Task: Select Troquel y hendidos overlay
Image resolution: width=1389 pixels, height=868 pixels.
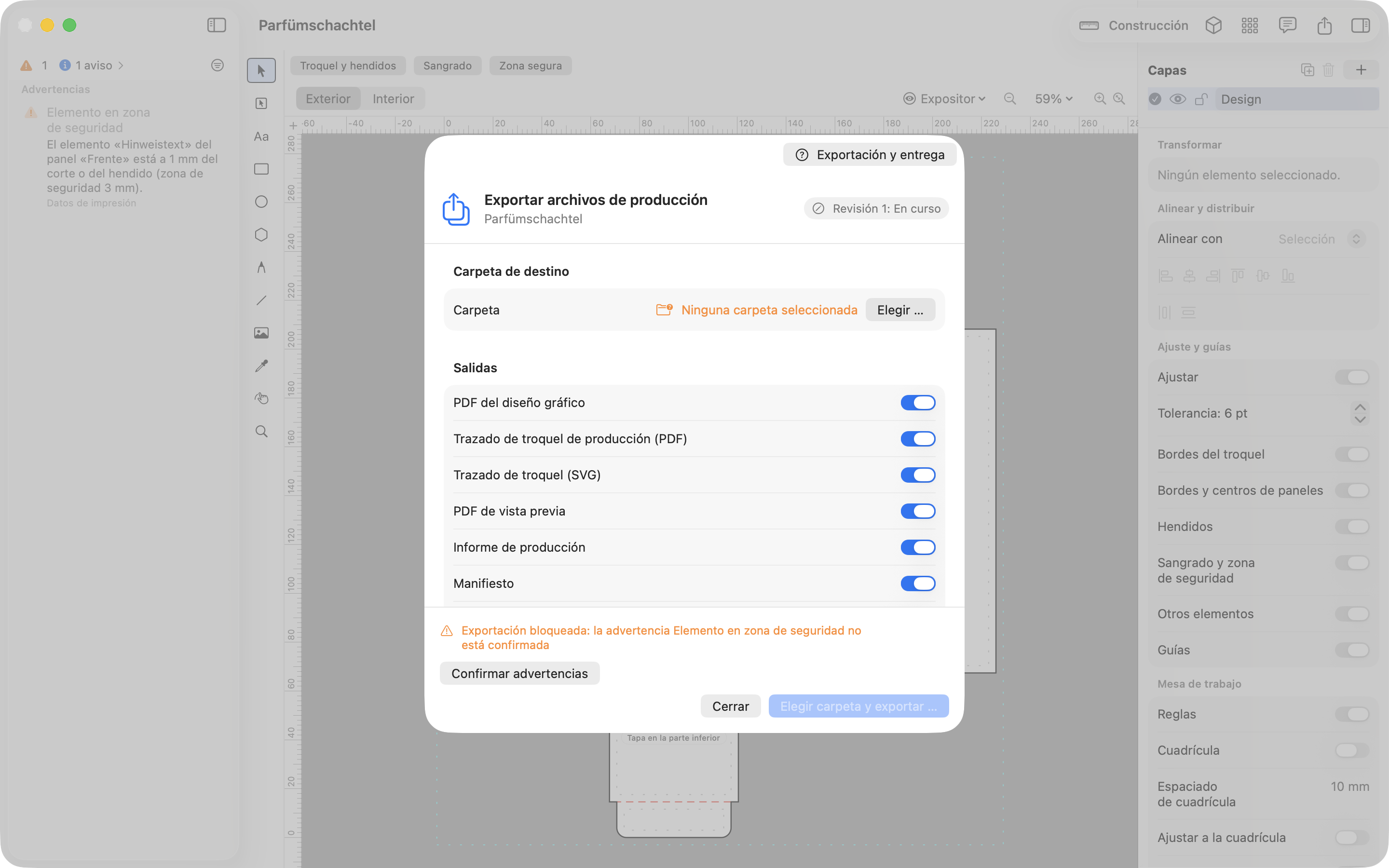Action: coord(348,66)
